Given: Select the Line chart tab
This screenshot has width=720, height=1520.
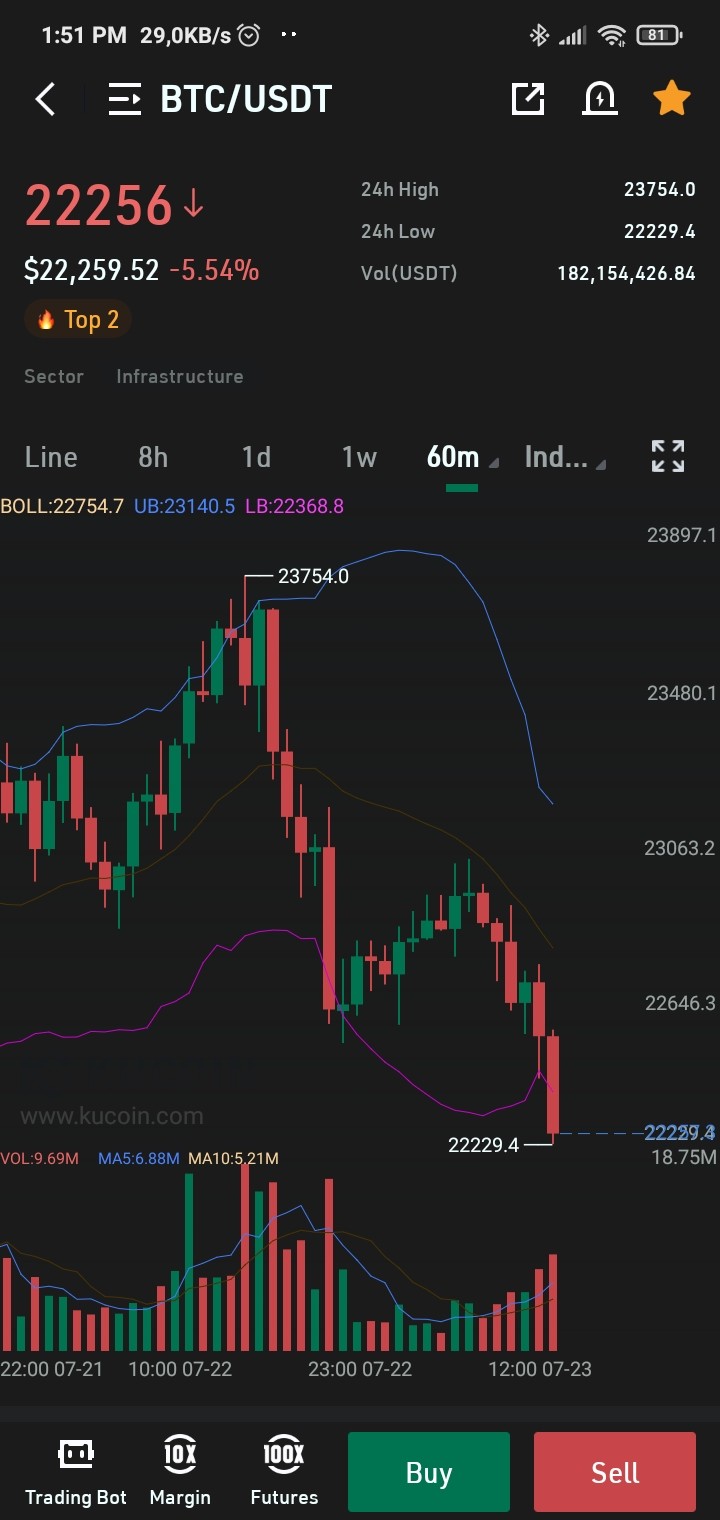Looking at the screenshot, I should pos(51,457).
